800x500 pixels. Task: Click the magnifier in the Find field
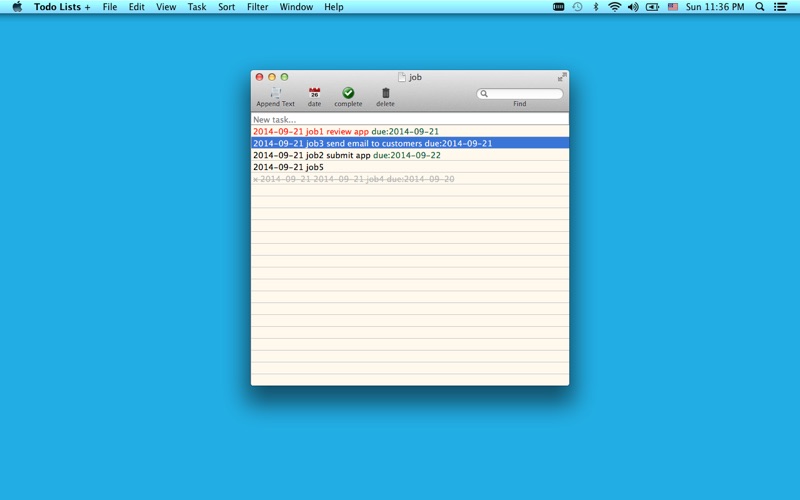coord(484,94)
